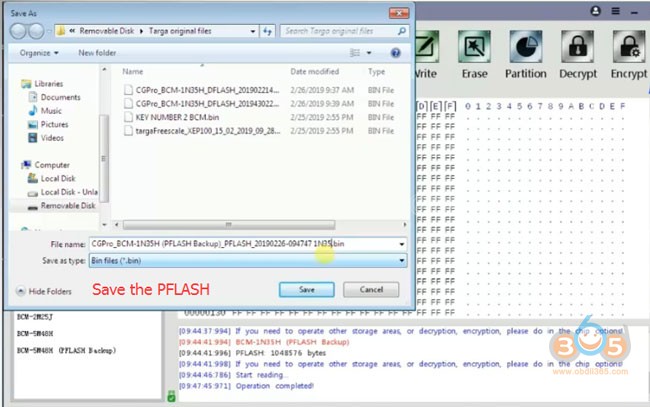650x407 pixels.
Task: Open the hamburger menu icon
Action: click(x=616, y=11)
